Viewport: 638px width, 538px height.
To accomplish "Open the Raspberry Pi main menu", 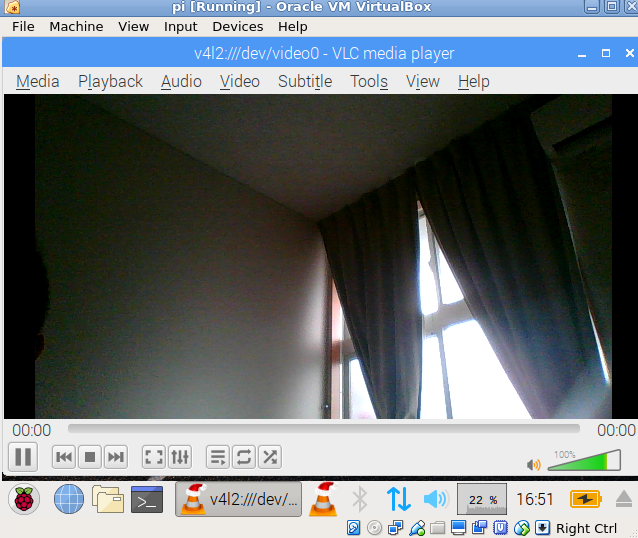I will click(24, 499).
